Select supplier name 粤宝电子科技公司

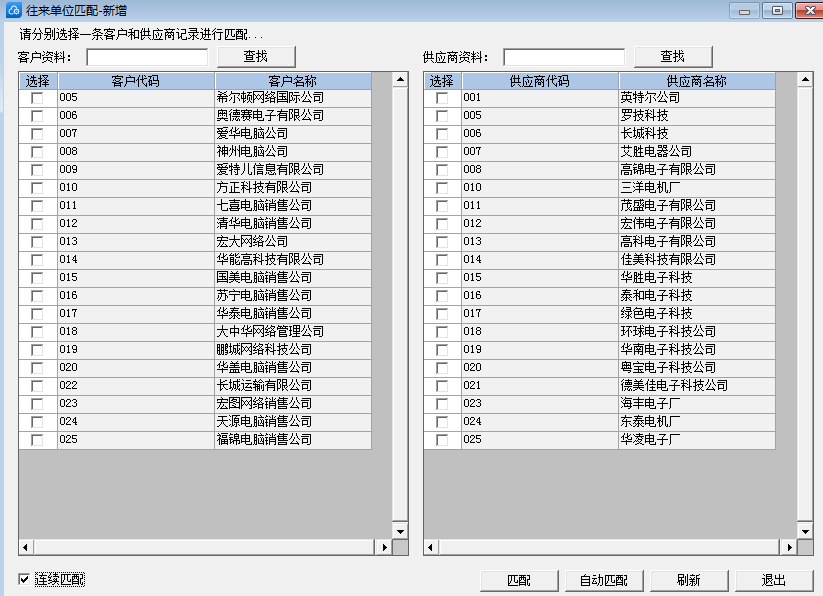[669, 367]
